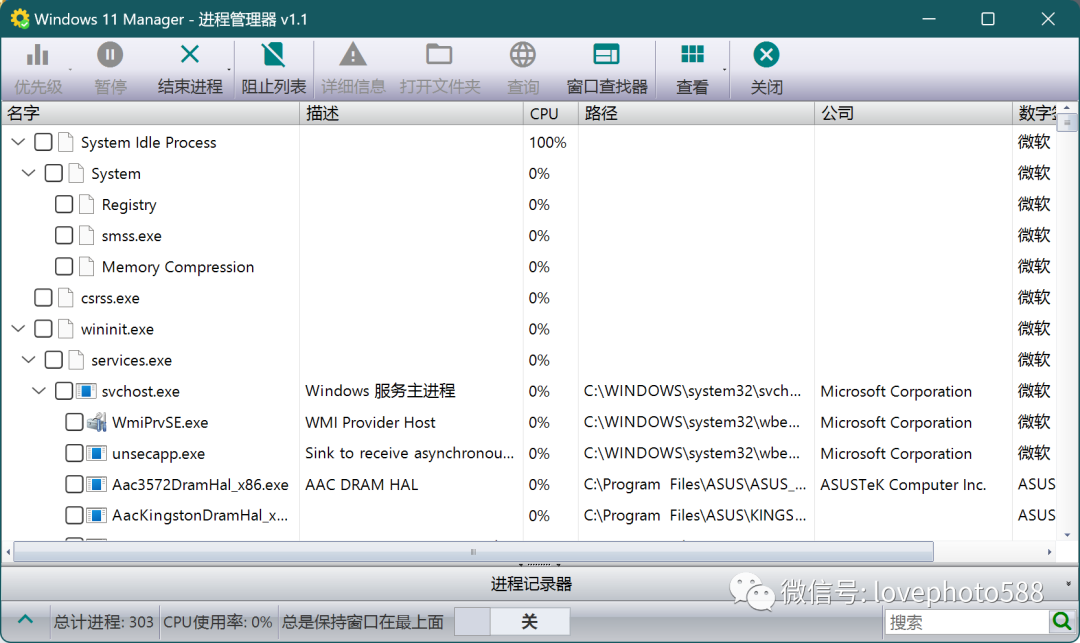1080x643 pixels.
Task: Sort by the 公司 column header
Action: point(913,113)
